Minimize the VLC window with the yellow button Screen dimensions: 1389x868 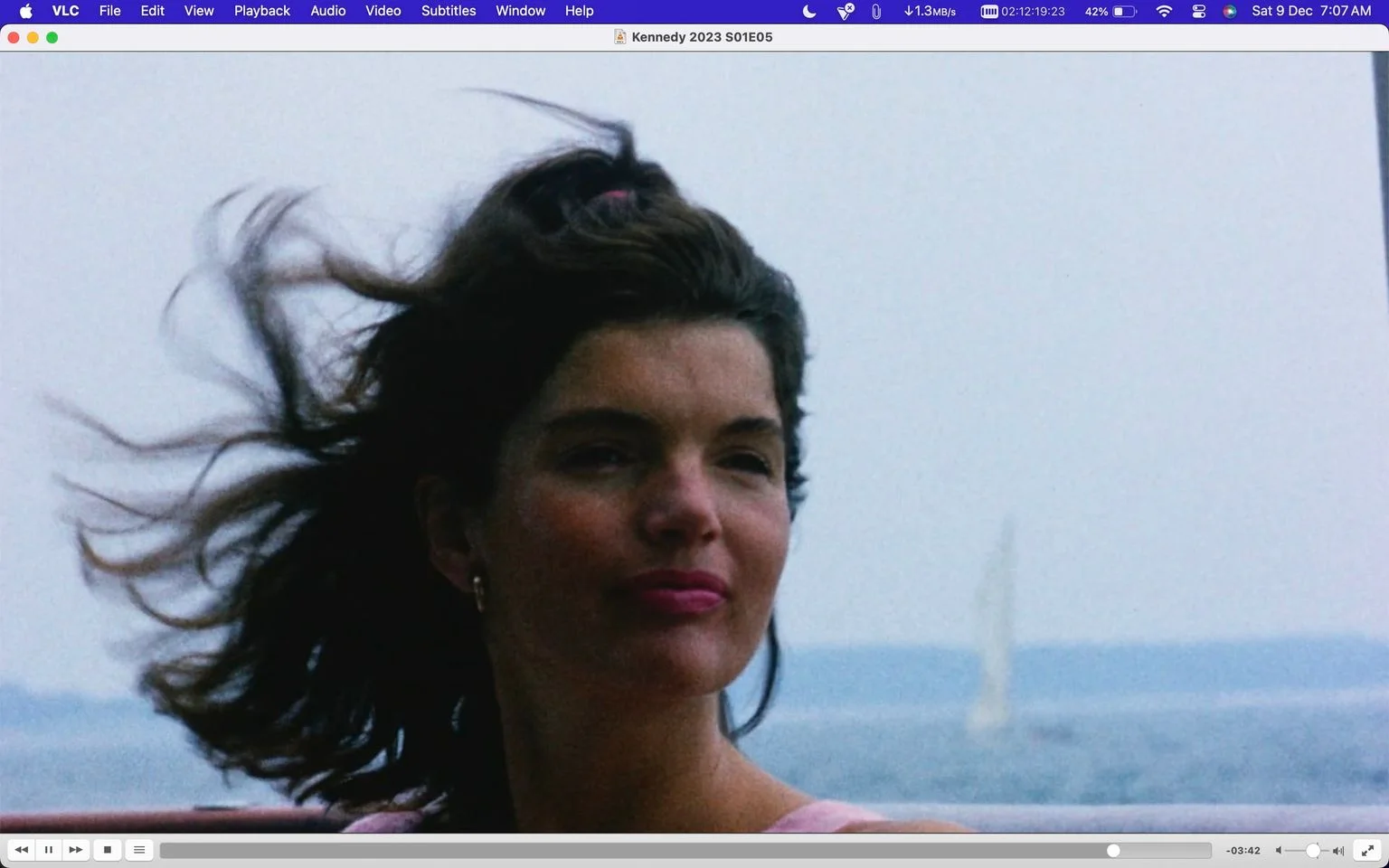point(33,37)
